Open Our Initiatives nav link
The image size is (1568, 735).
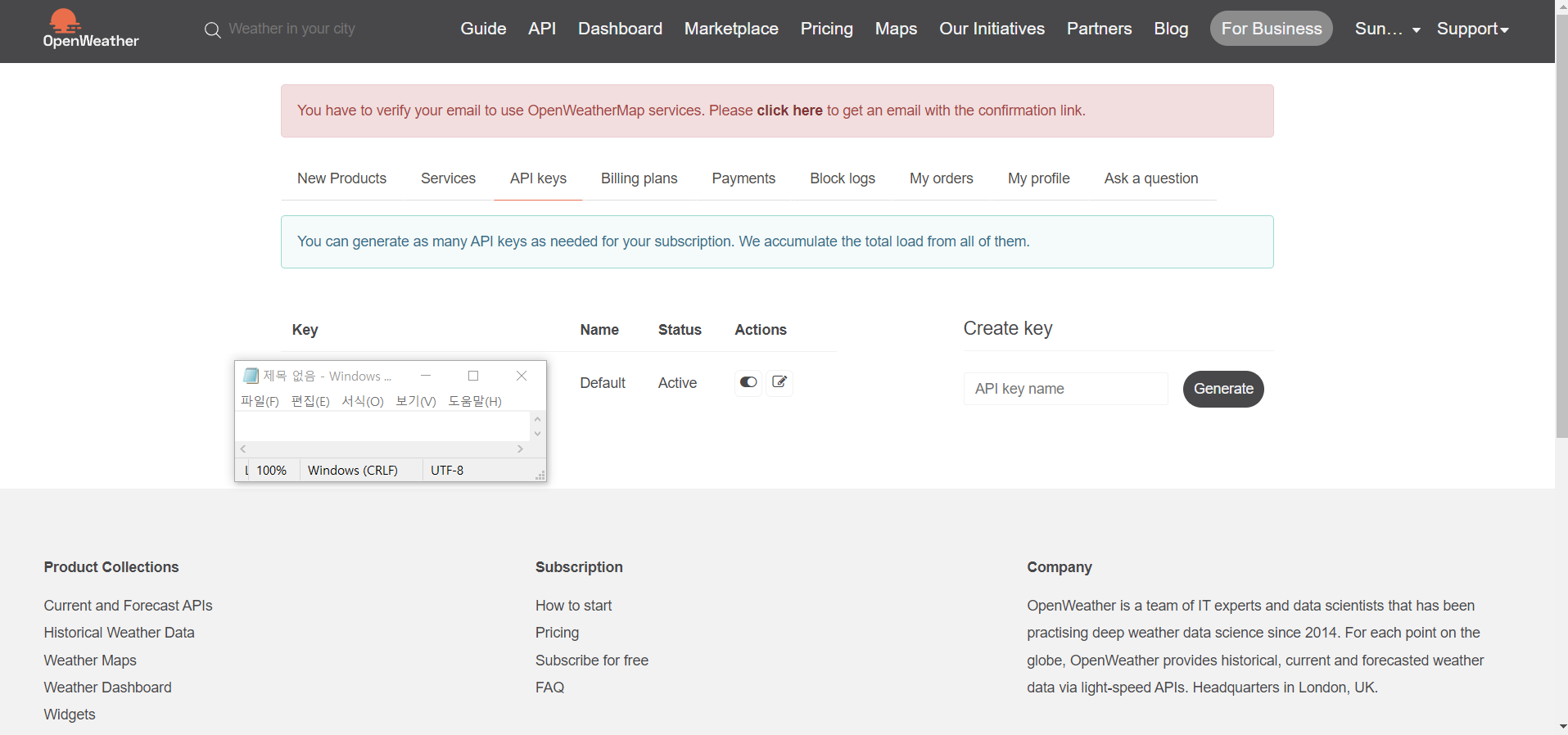pyautogui.click(x=992, y=29)
